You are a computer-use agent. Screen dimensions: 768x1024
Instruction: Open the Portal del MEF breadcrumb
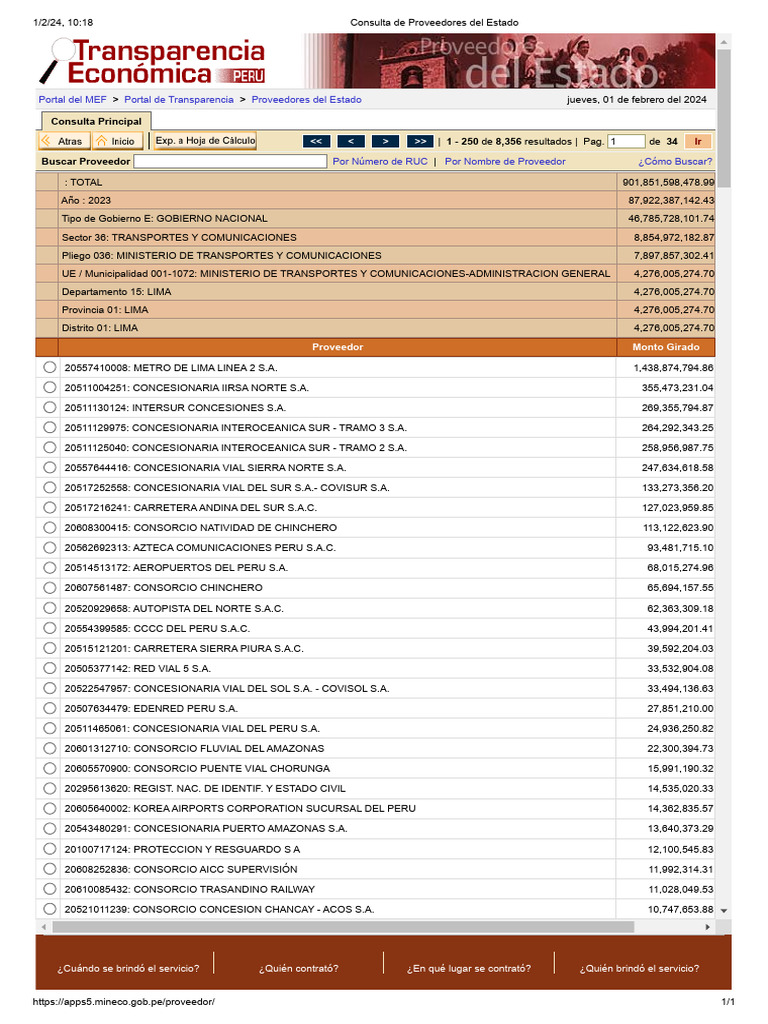tap(72, 99)
